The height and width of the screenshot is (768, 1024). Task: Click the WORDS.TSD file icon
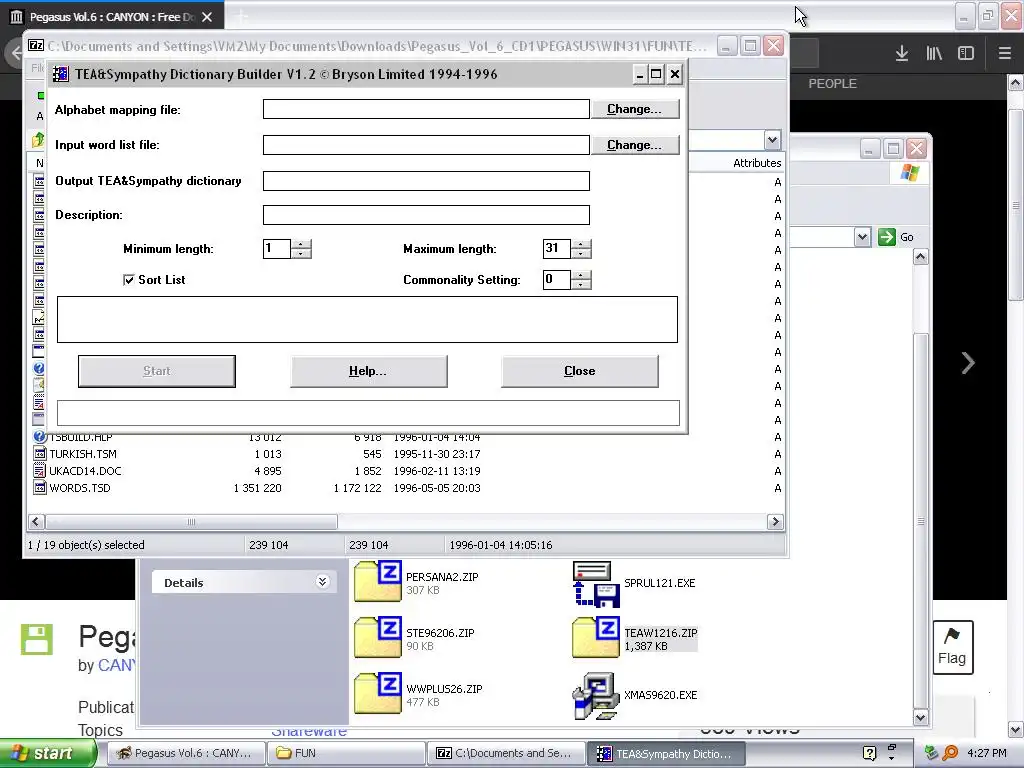coord(40,488)
